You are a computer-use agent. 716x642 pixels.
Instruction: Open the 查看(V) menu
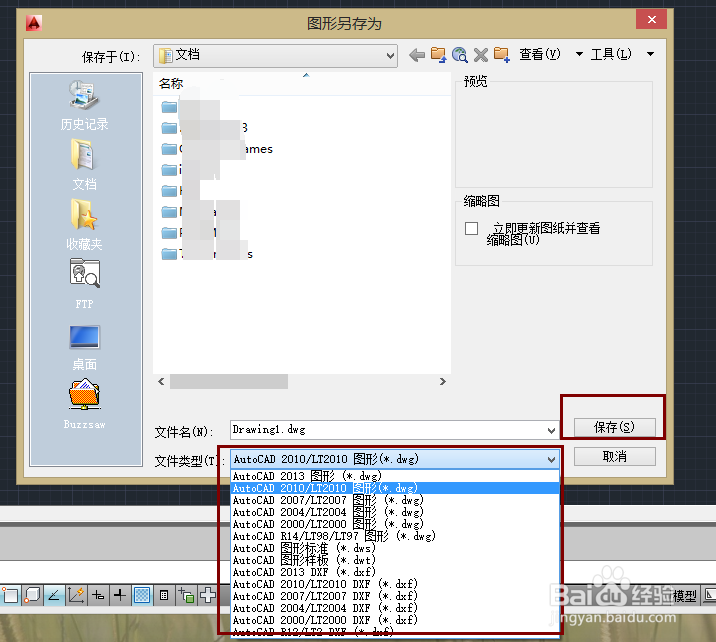(x=539, y=54)
